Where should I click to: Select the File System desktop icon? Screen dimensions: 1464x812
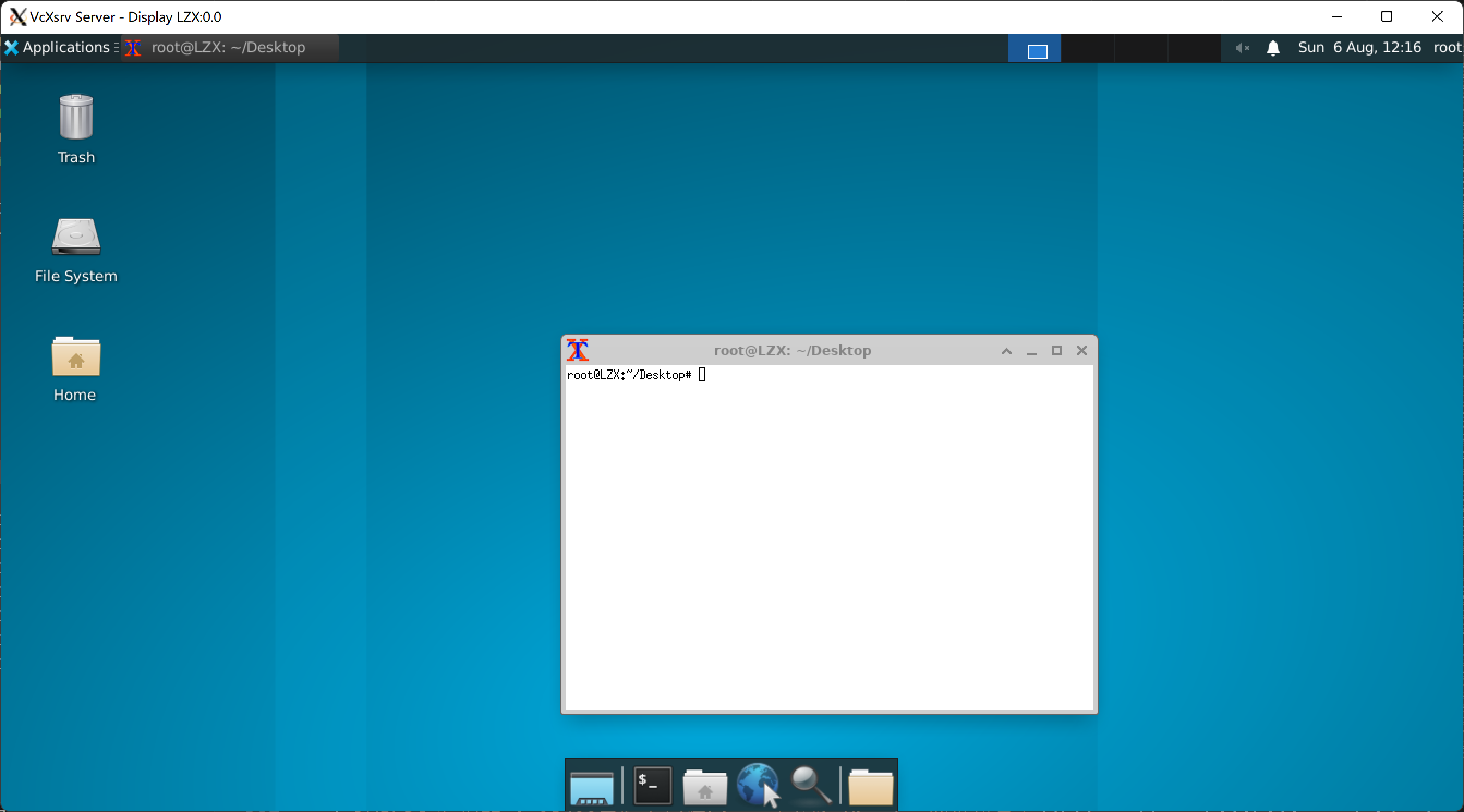[x=76, y=237]
